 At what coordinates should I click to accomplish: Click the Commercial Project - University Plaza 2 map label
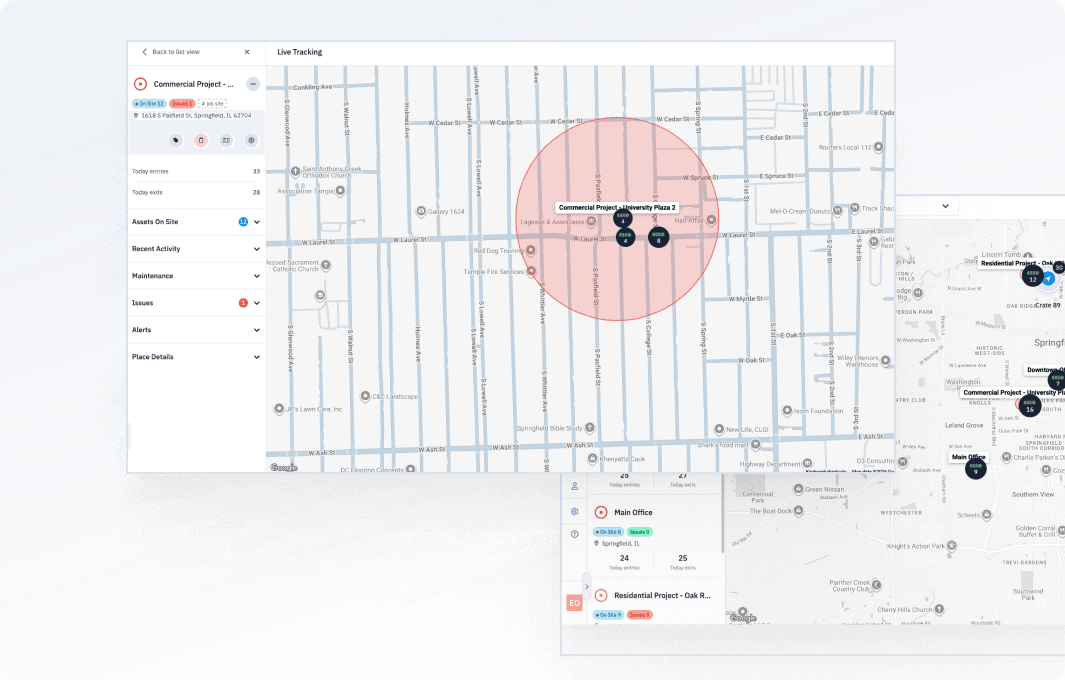617,207
